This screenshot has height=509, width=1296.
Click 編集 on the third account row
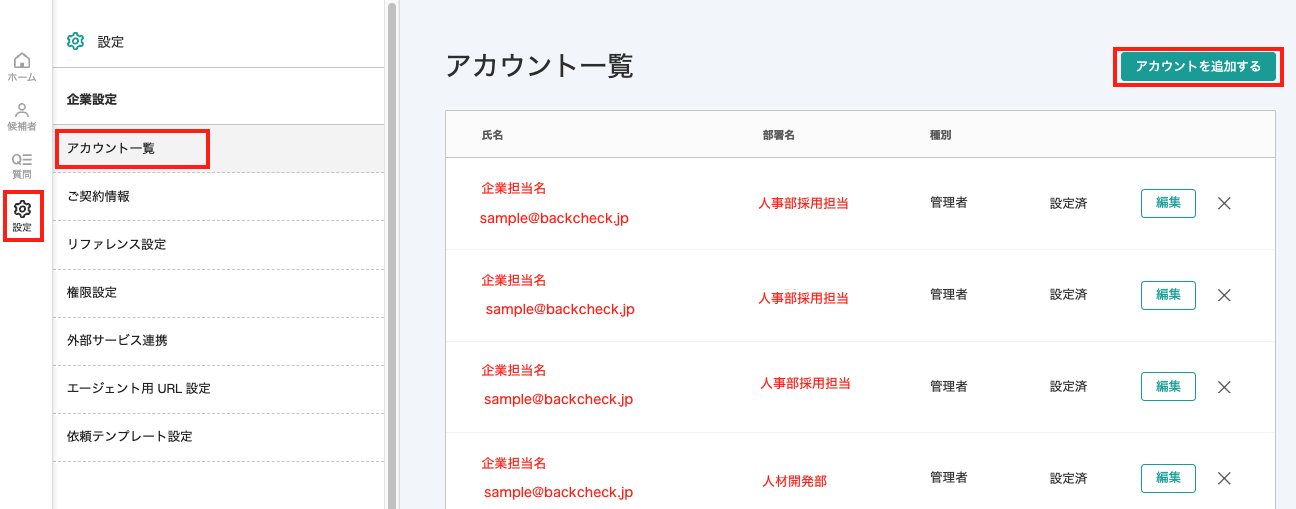coord(1168,387)
